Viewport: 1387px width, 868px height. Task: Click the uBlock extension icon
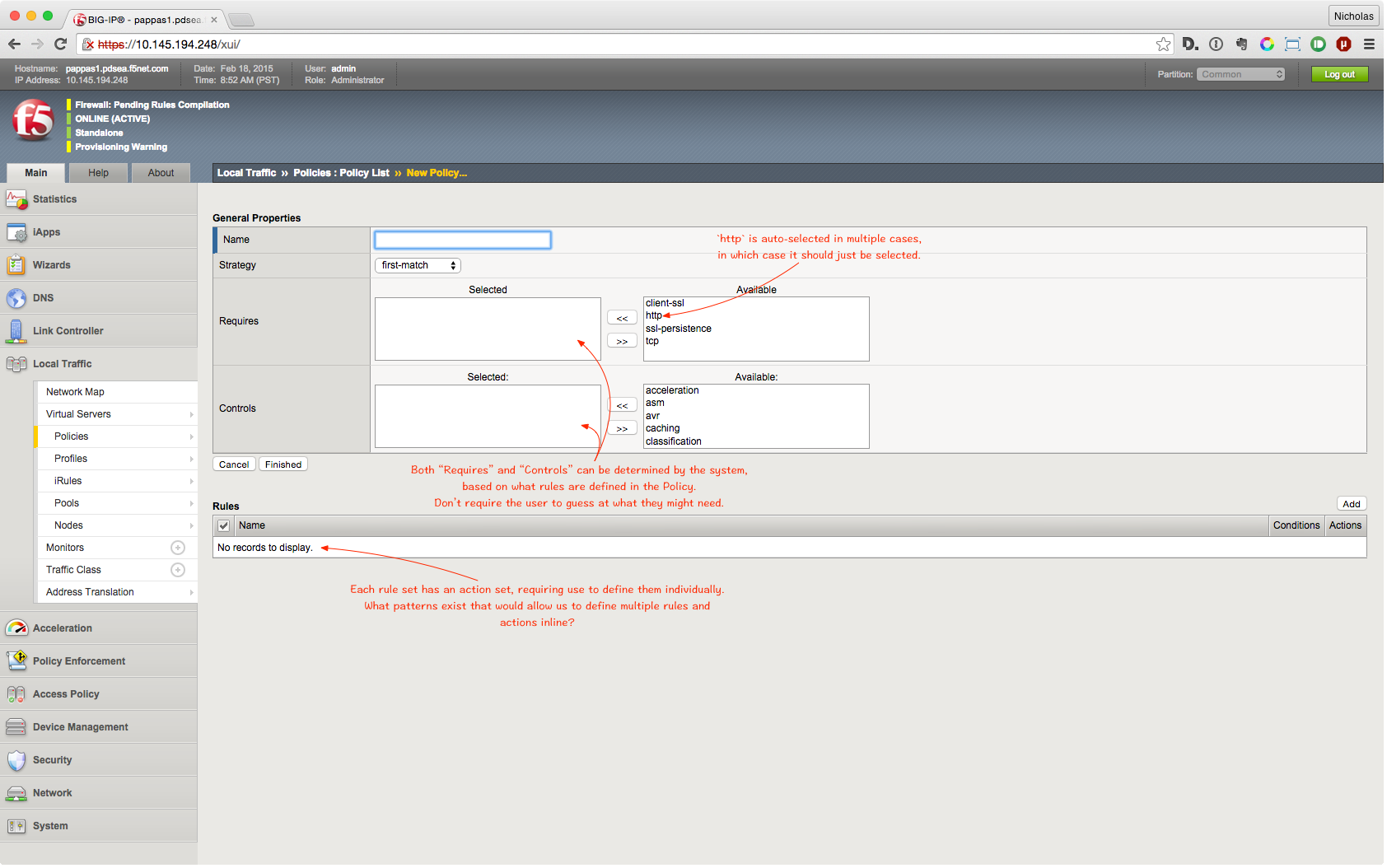tap(1343, 44)
